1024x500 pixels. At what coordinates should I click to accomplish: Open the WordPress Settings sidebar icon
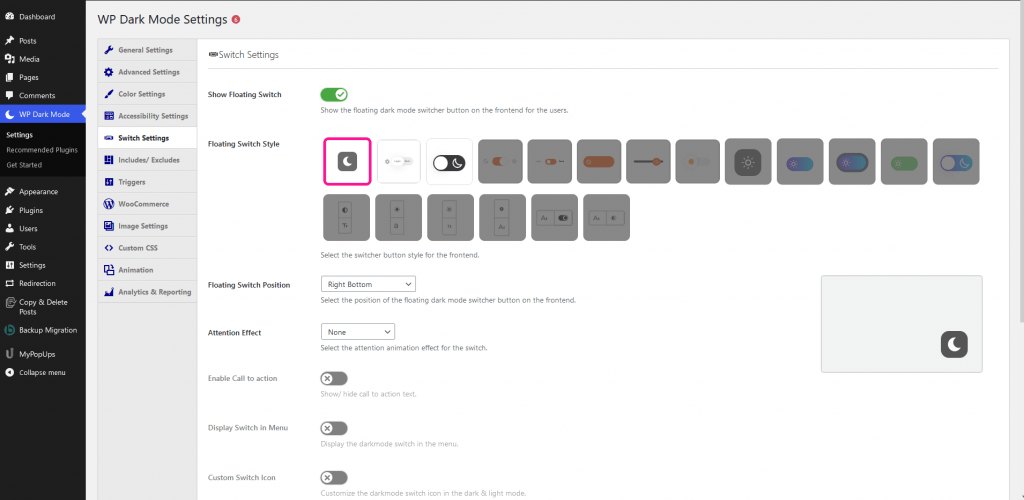coord(9,265)
